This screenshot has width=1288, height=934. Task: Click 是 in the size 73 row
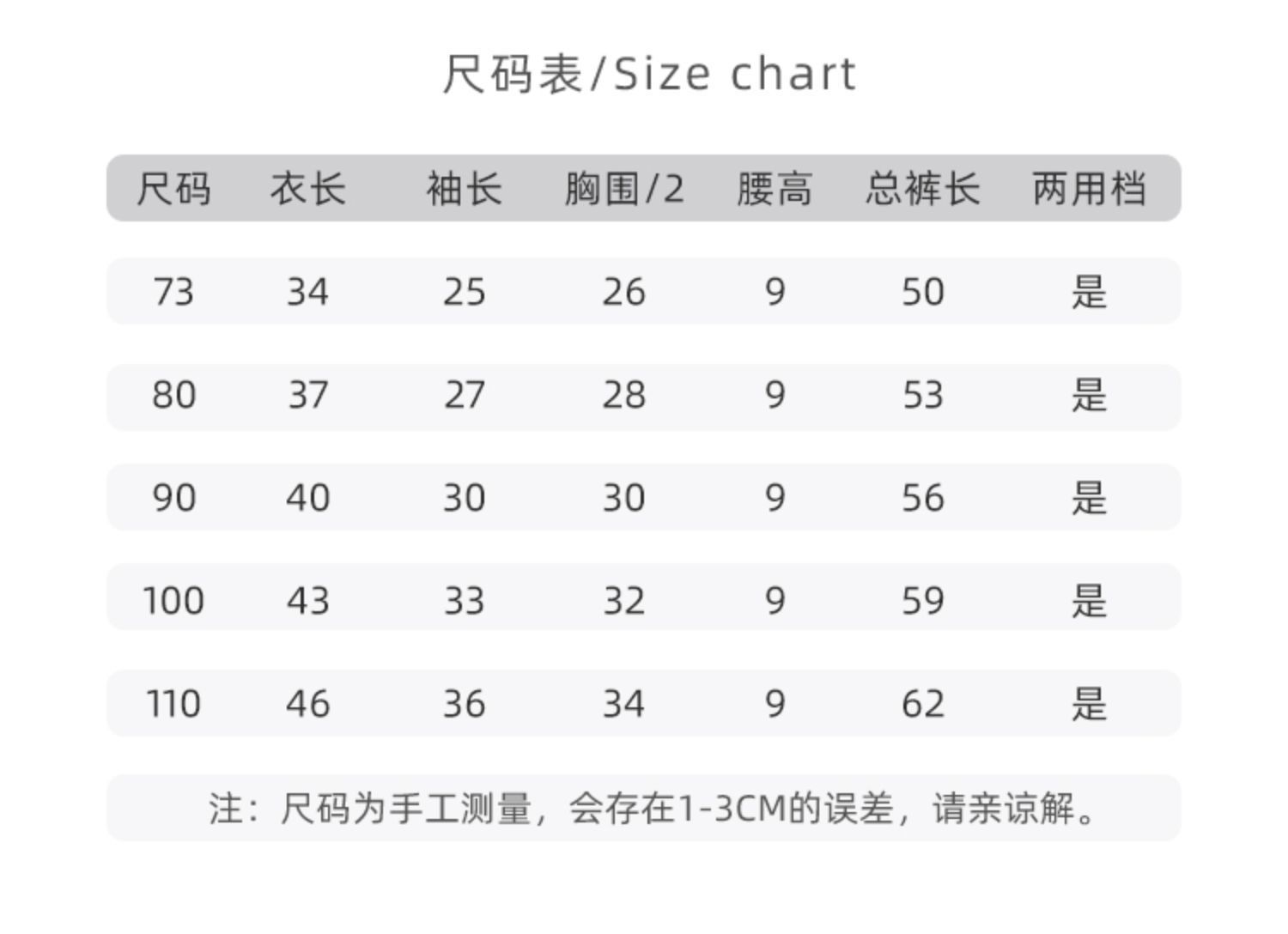tap(1089, 292)
